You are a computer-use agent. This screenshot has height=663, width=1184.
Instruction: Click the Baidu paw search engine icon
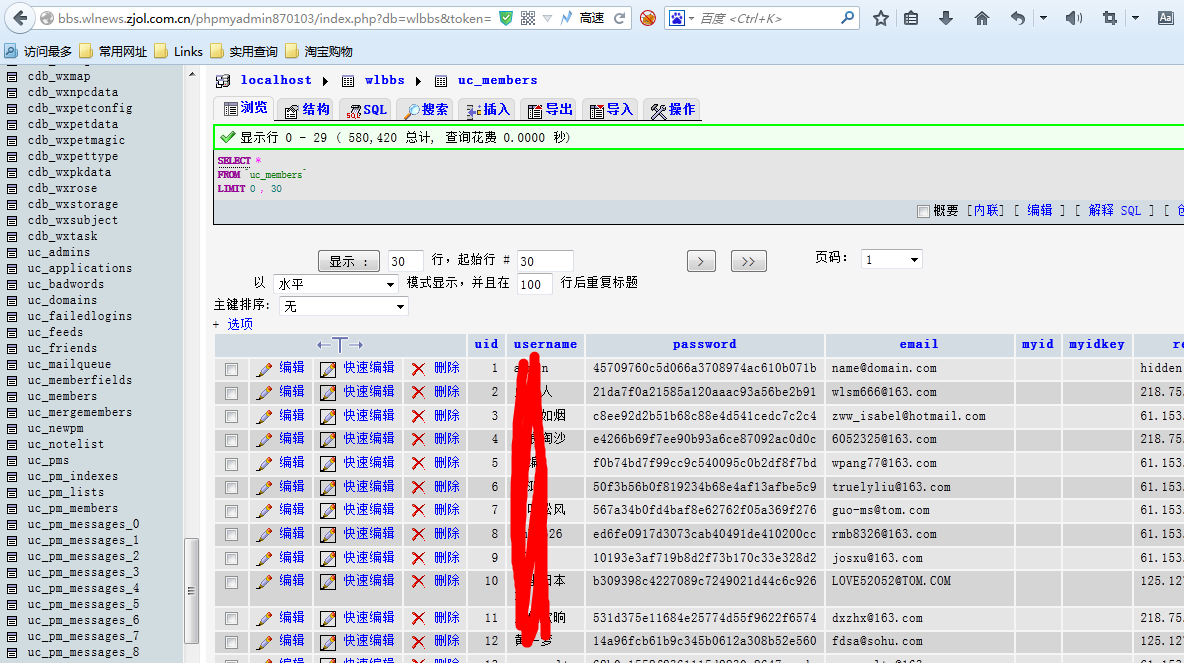pos(677,18)
